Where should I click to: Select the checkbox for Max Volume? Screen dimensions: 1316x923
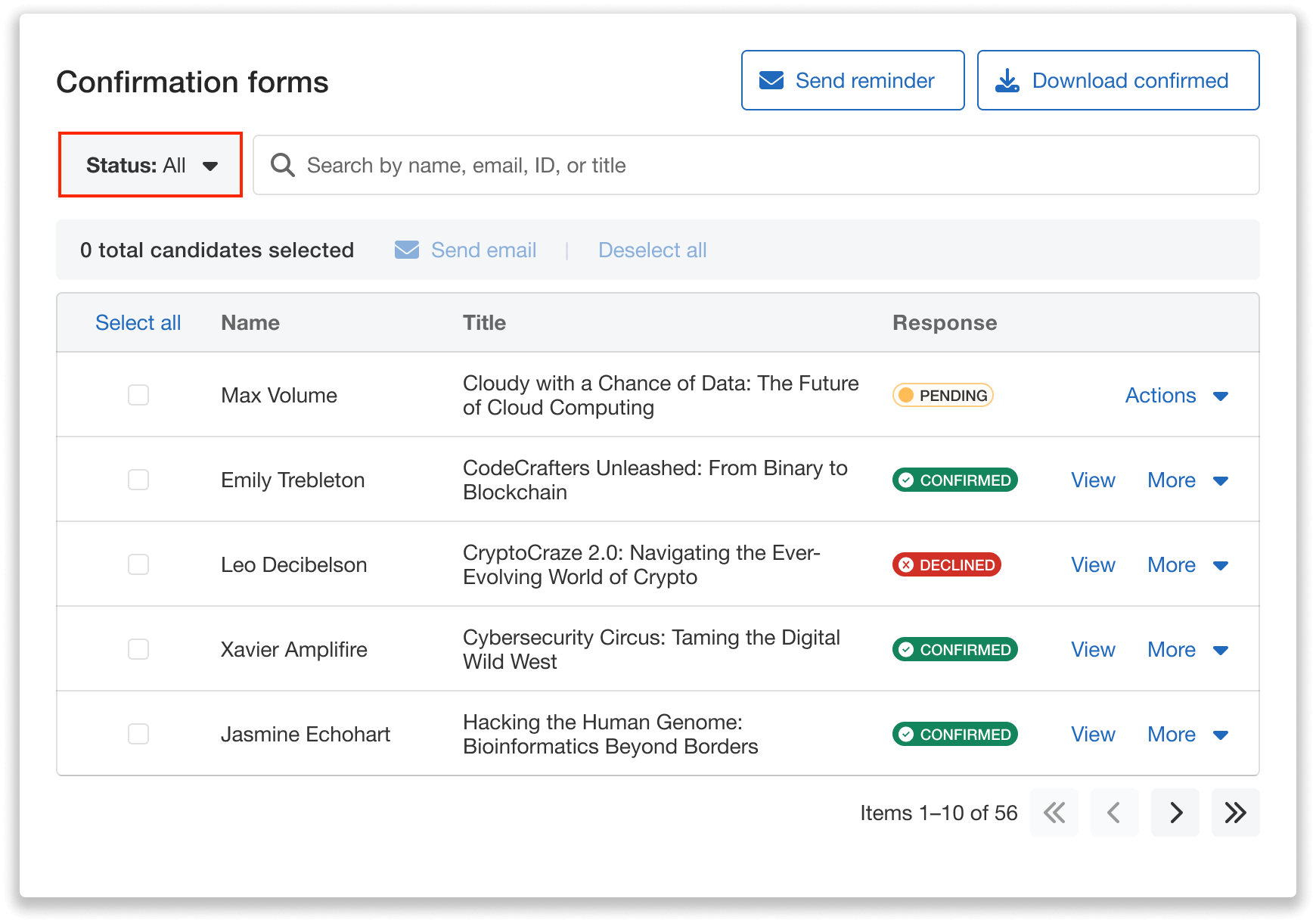[138, 394]
